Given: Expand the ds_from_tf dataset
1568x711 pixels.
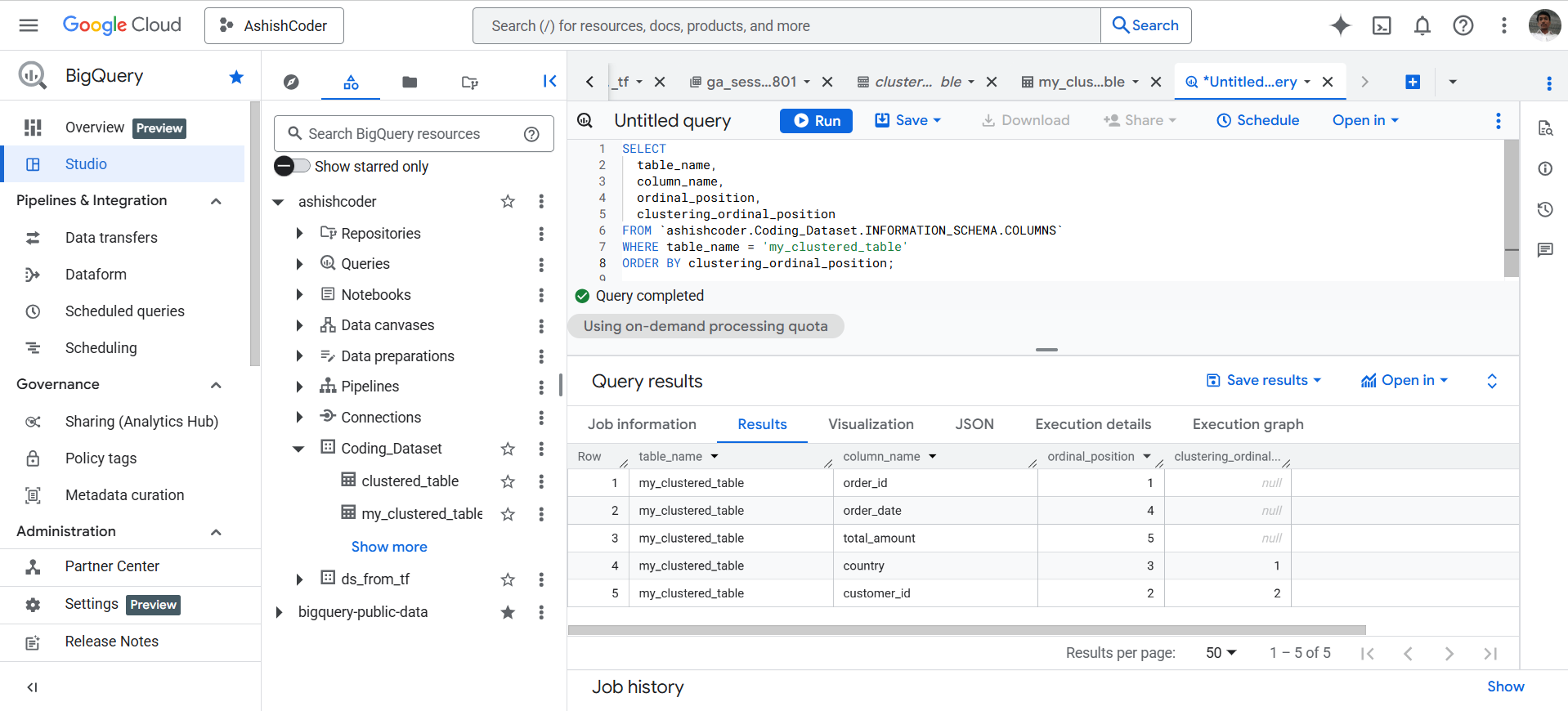Looking at the screenshot, I should coord(299,579).
